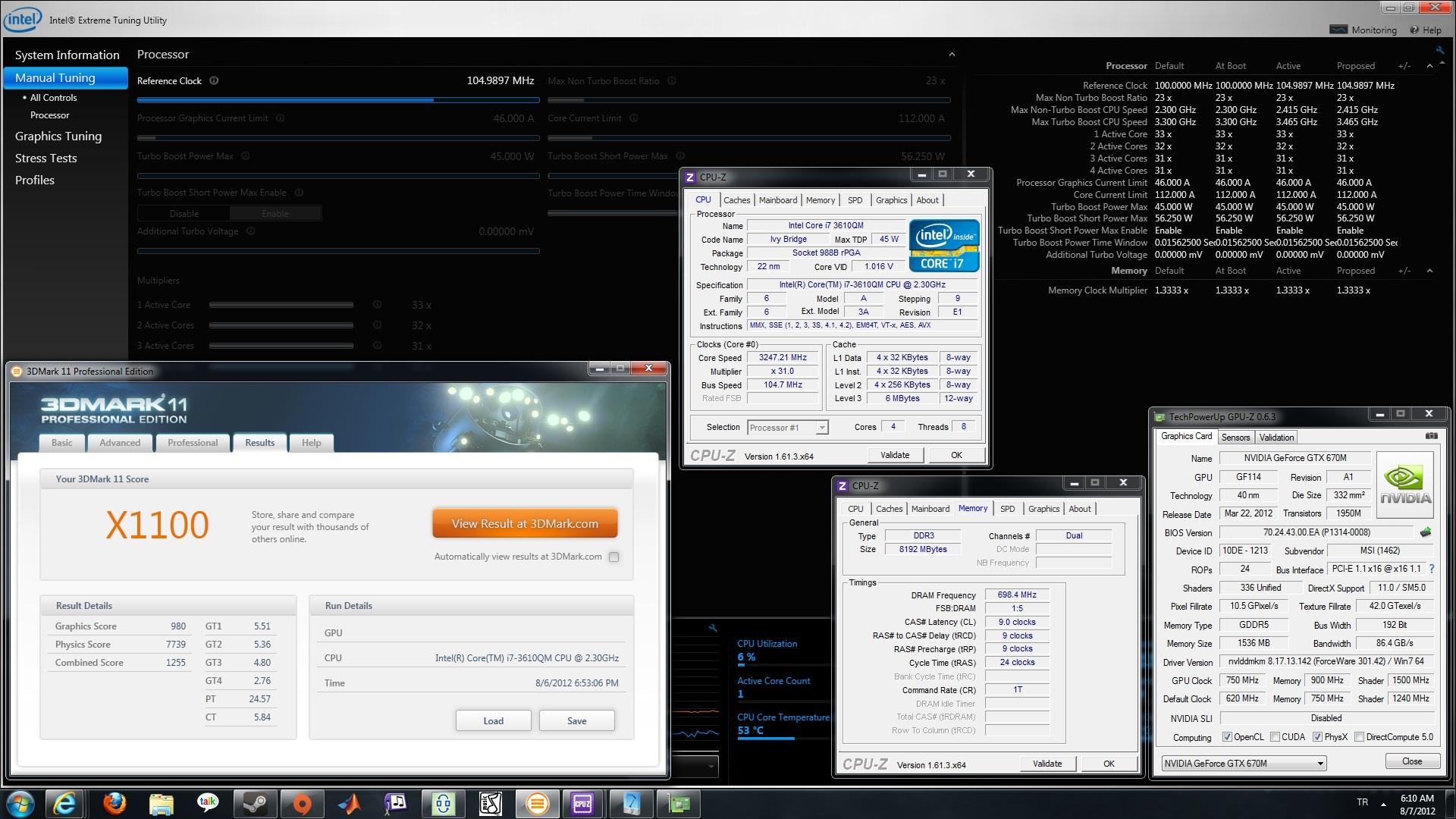This screenshot has height=819, width=1456.
Task: Click the 1 Active Core info icon
Action: (377, 305)
